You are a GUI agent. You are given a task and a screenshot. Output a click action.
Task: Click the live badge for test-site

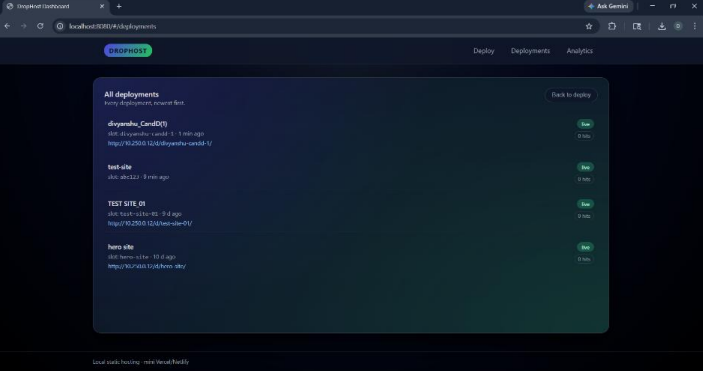click(585, 167)
